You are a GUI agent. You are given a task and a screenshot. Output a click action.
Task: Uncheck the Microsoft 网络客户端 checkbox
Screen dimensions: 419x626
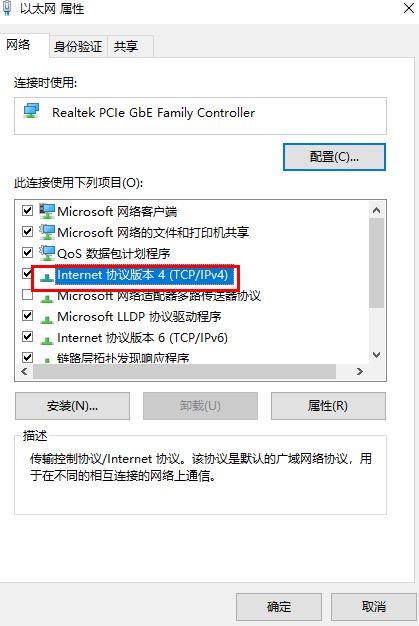point(27,210)
